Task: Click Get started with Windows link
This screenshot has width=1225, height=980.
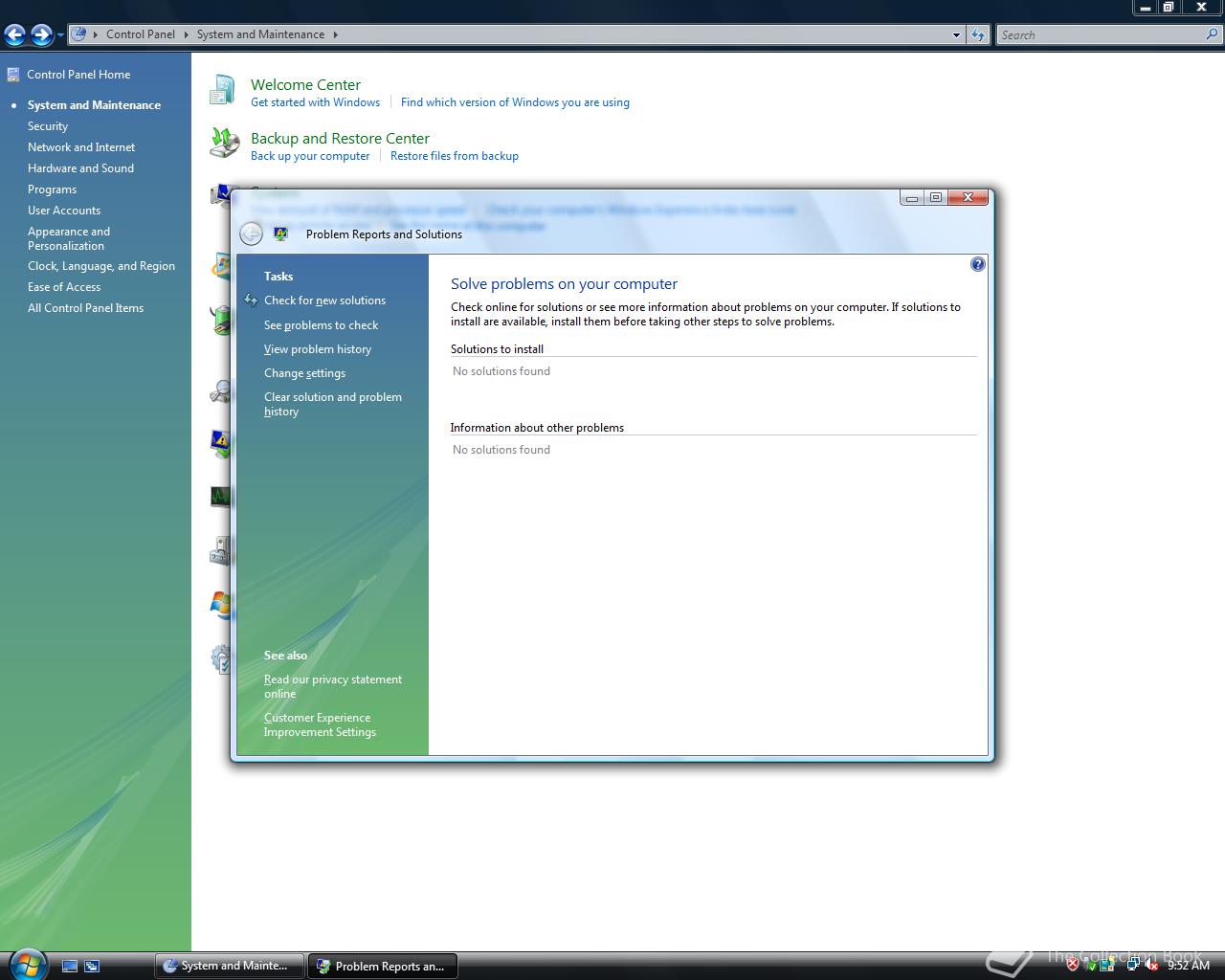Action: [x=315, y=102]
